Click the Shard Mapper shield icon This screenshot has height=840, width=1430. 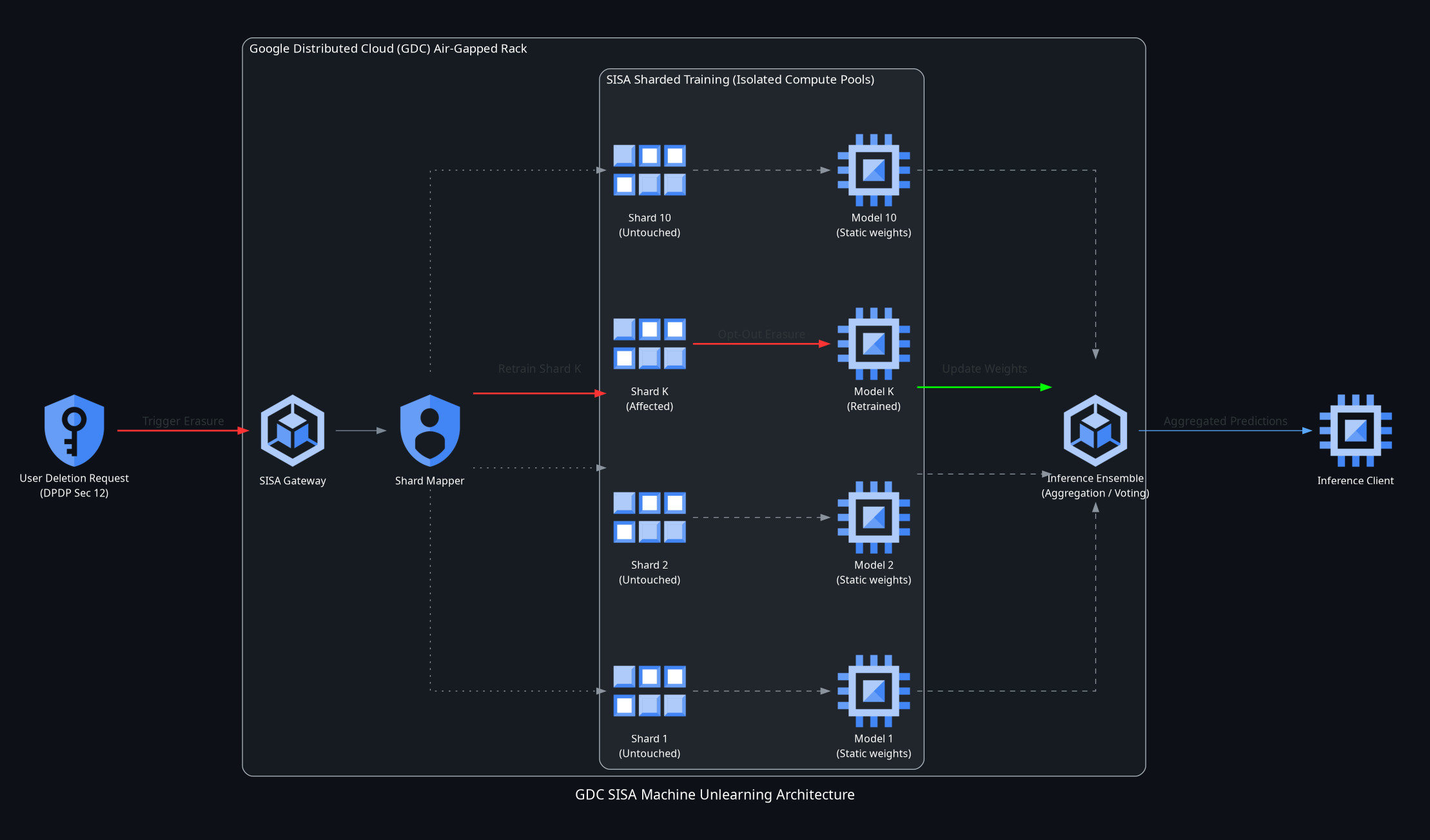pyautogui.click(x=430, y=430)
